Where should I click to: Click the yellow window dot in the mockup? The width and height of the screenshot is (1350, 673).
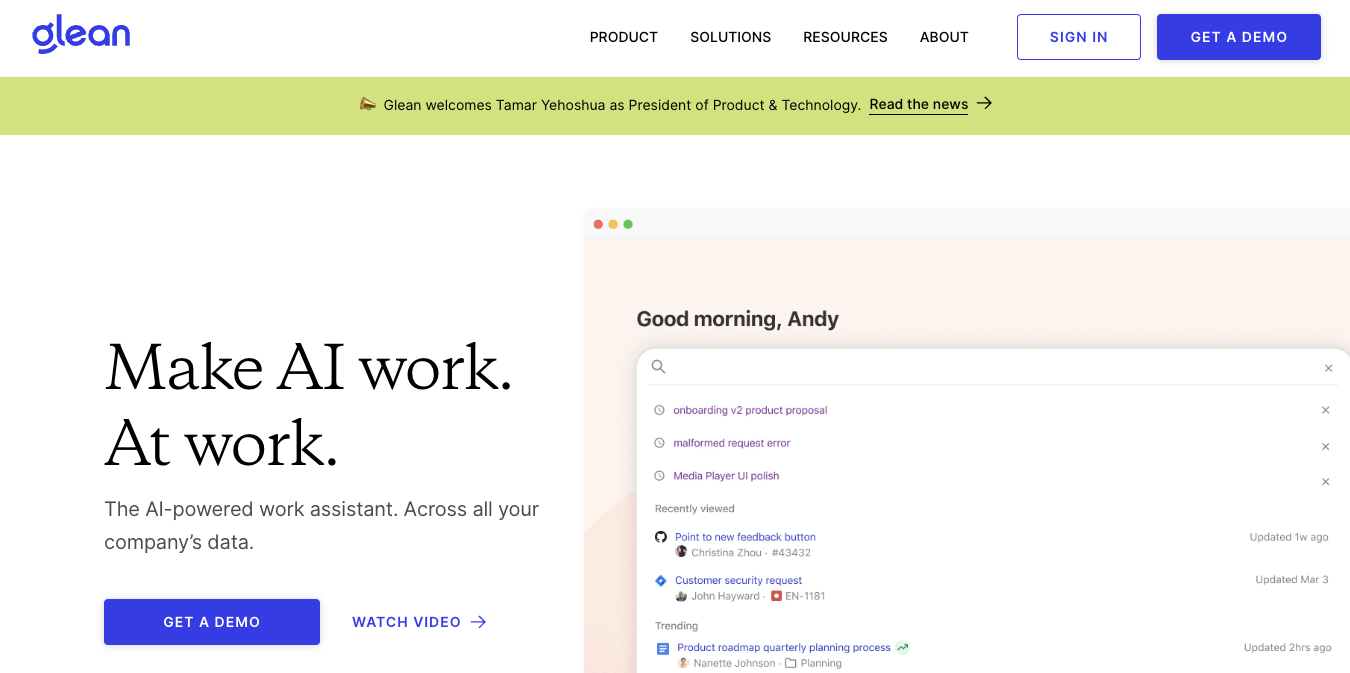[613, 224]
